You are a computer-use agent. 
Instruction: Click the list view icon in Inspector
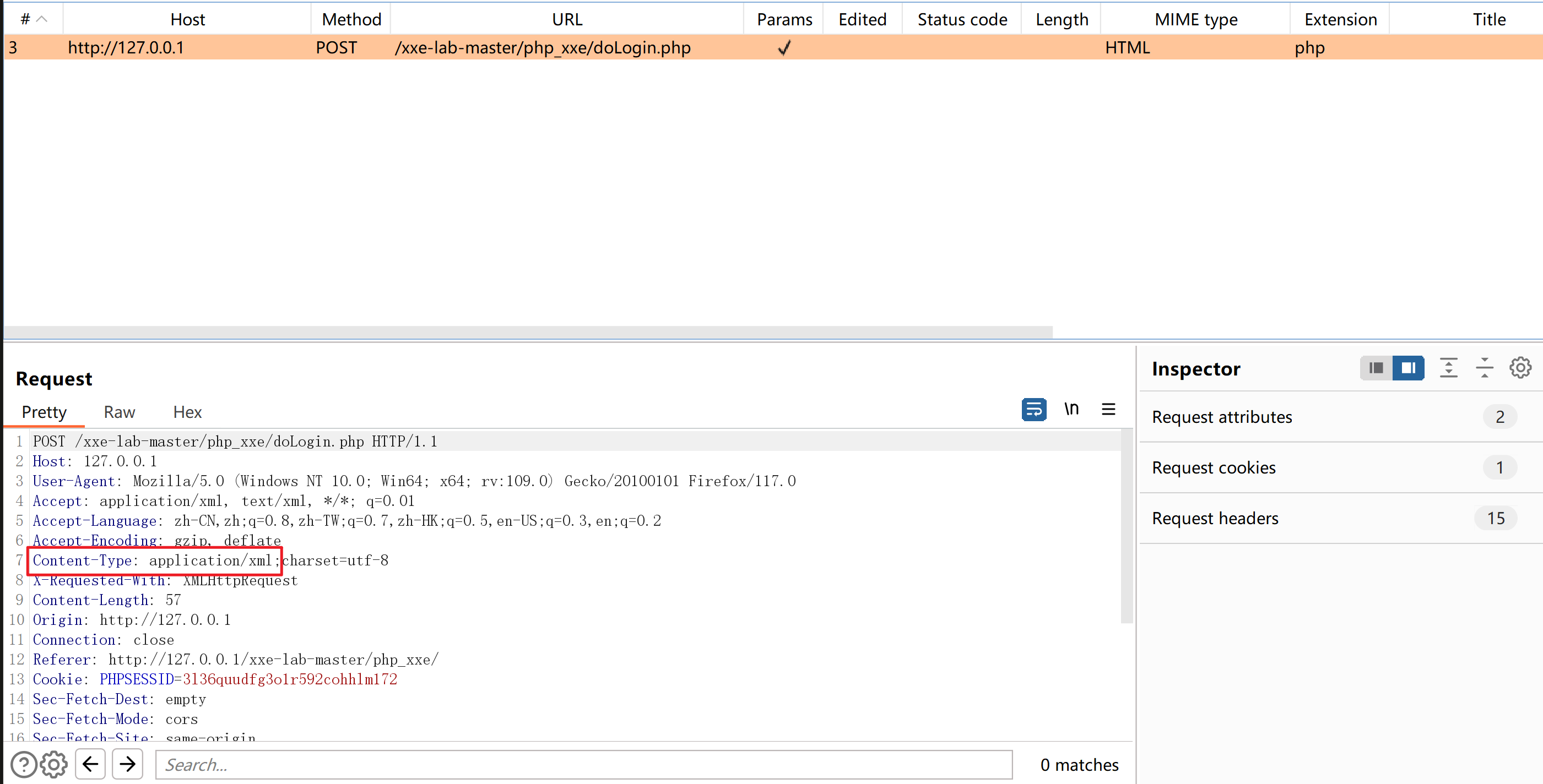click(1375, 369)
